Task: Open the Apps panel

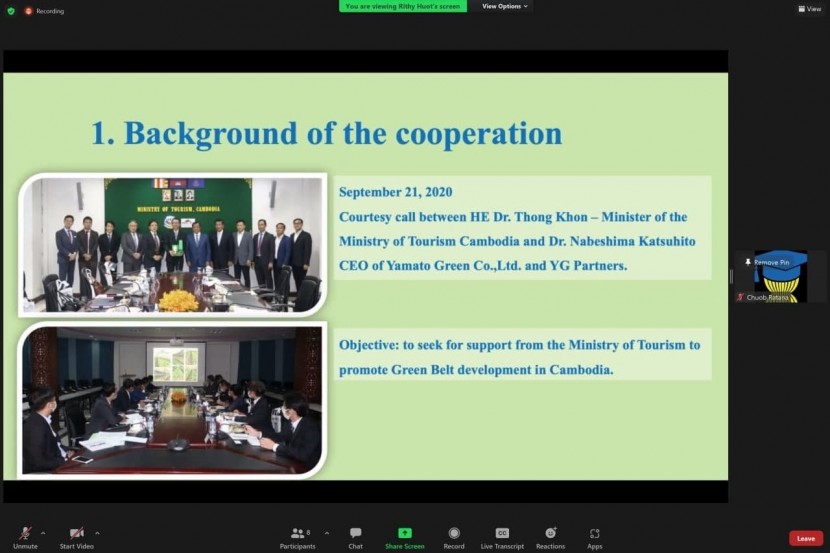Action: tap(595, 534)
